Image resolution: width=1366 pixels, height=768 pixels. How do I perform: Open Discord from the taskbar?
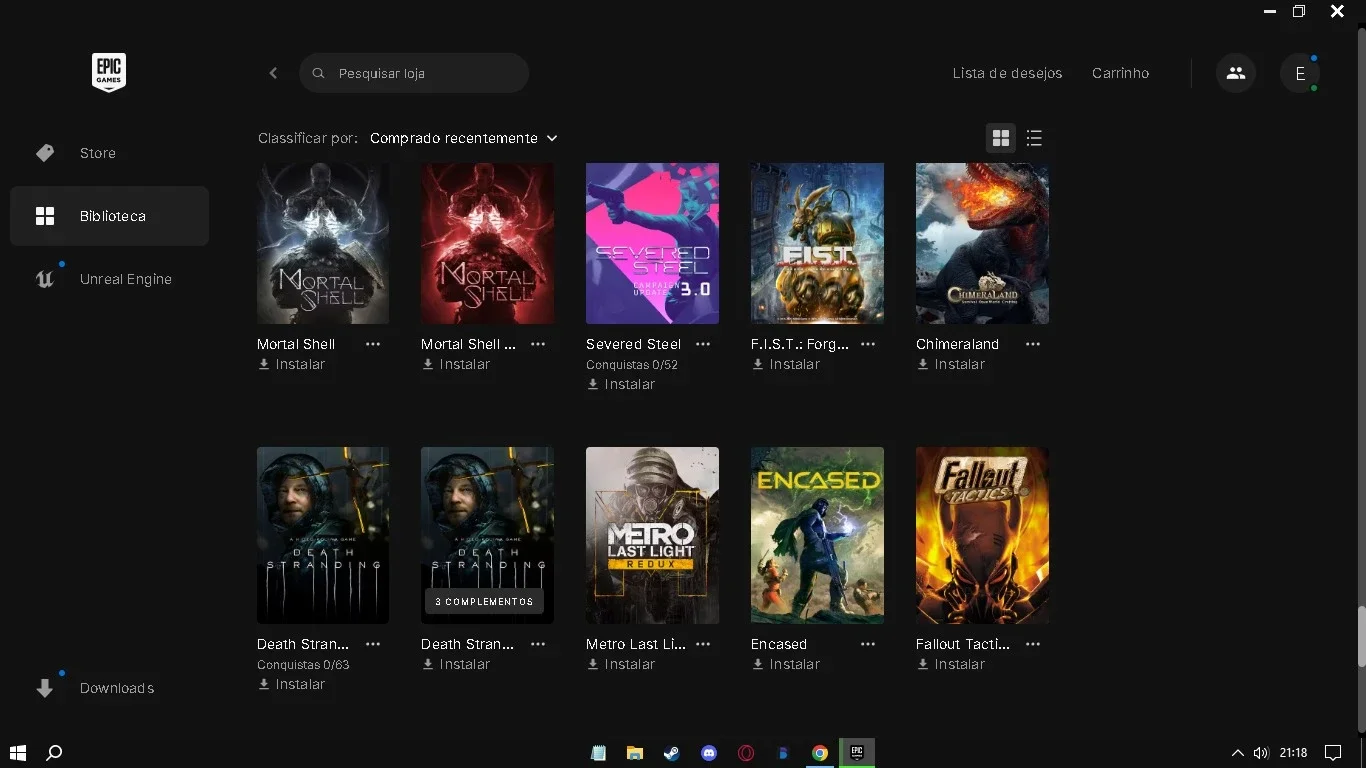coord(709,753)
